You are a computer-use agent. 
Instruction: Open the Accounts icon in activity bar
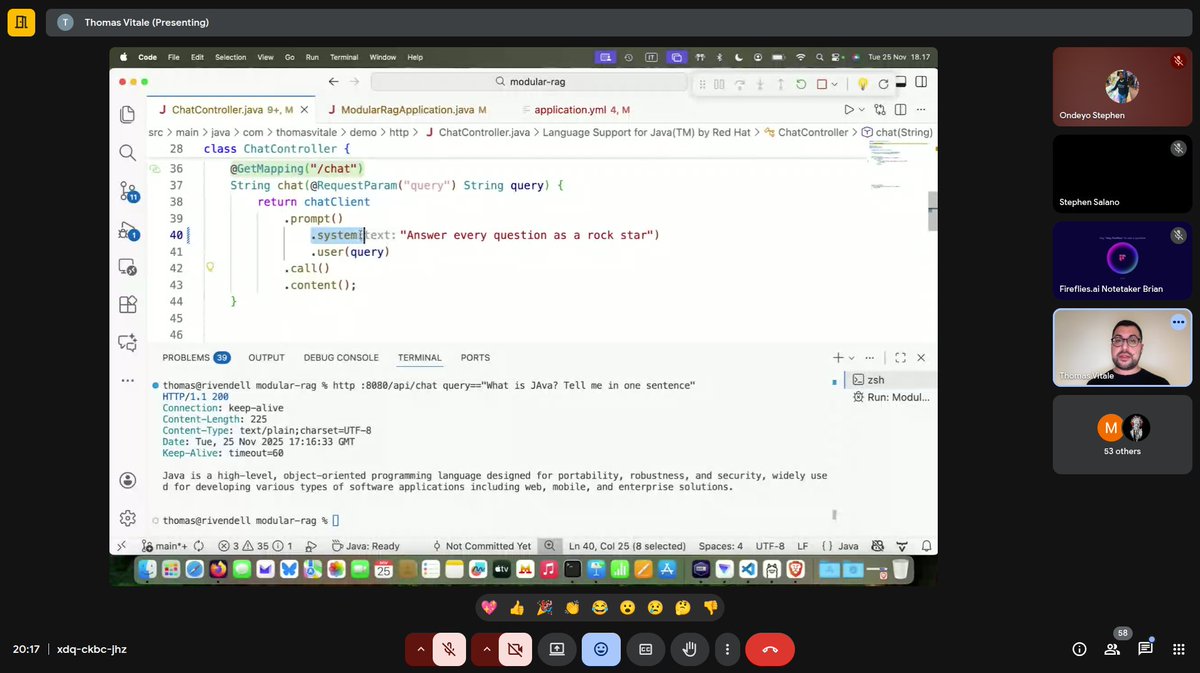tap(127, 480)
